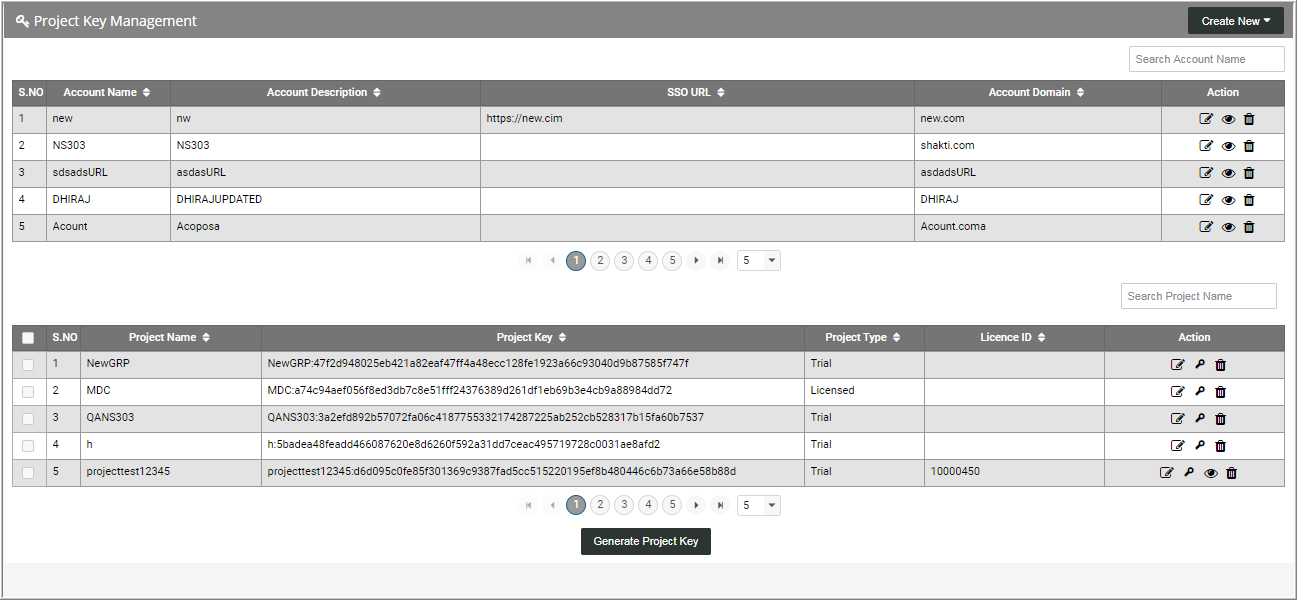This screenshot has width=1297, height=600.
Task: Tick the select-all projects header checkbox
Action: [x=28, y=338]
